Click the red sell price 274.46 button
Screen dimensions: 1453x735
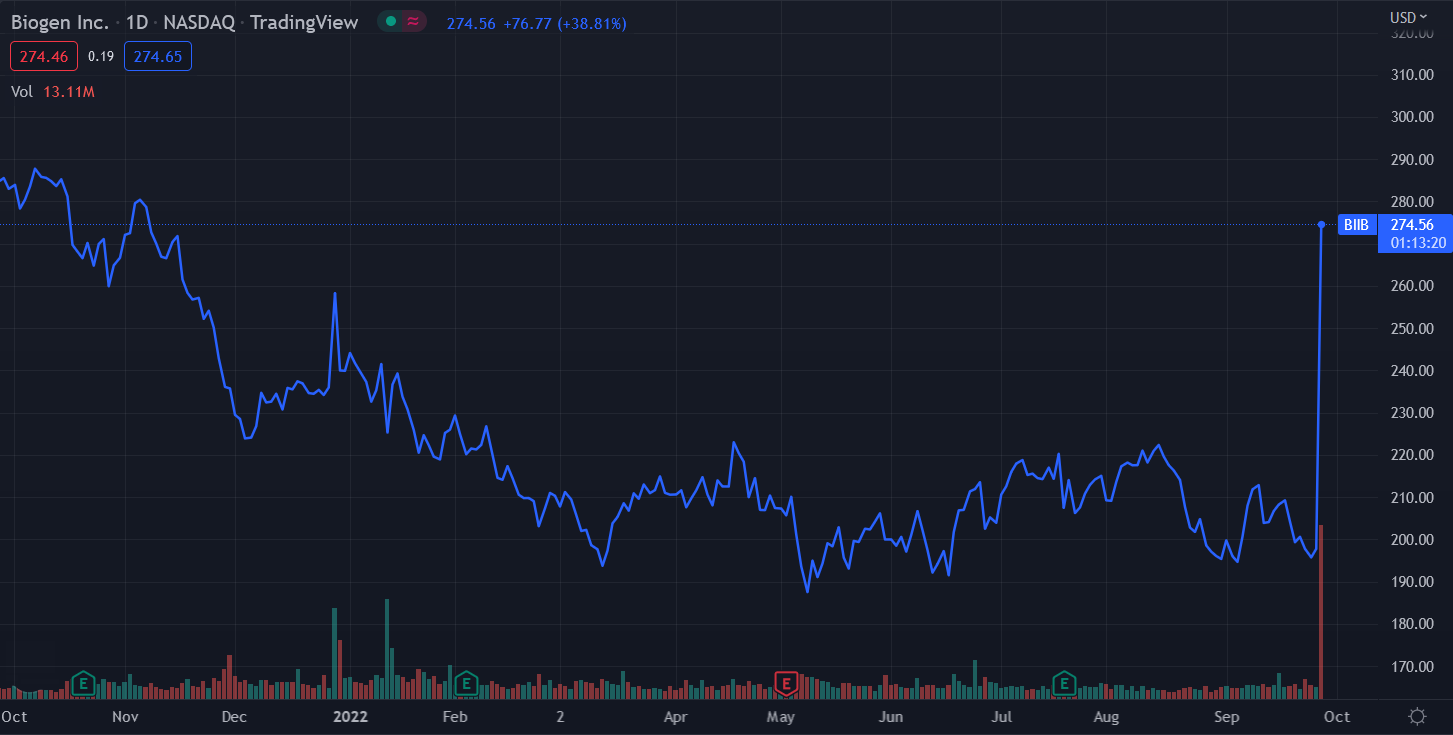[x=44, y=57]
